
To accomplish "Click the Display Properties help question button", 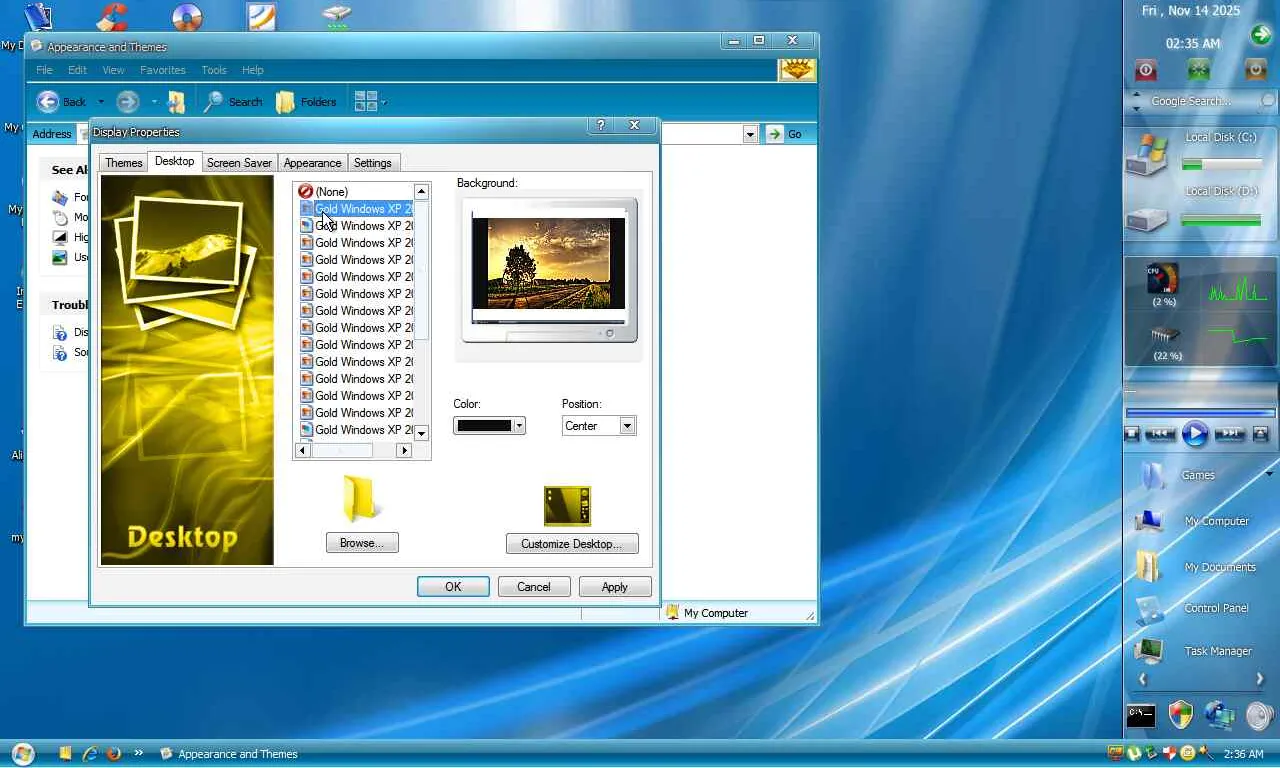I will pos(600,125).
